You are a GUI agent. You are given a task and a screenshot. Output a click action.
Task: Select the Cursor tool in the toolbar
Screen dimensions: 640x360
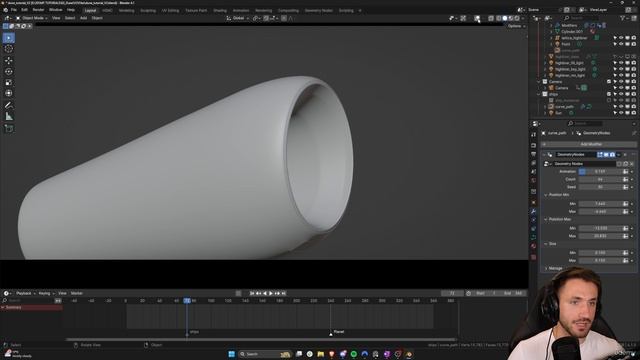(9, 49)
